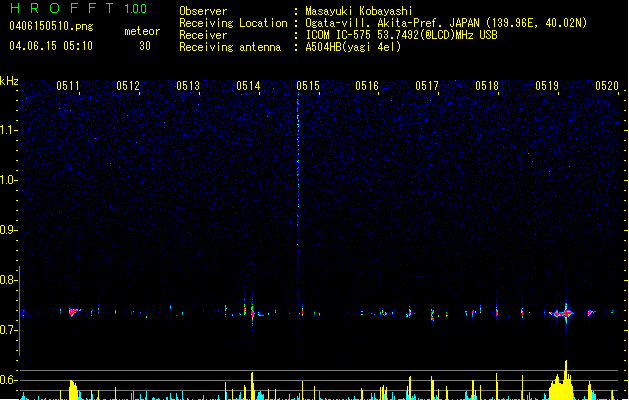Click the vertical broadband noise line before 0515
The height and width of the screenshot is (400, 629).
coord(298,229)
